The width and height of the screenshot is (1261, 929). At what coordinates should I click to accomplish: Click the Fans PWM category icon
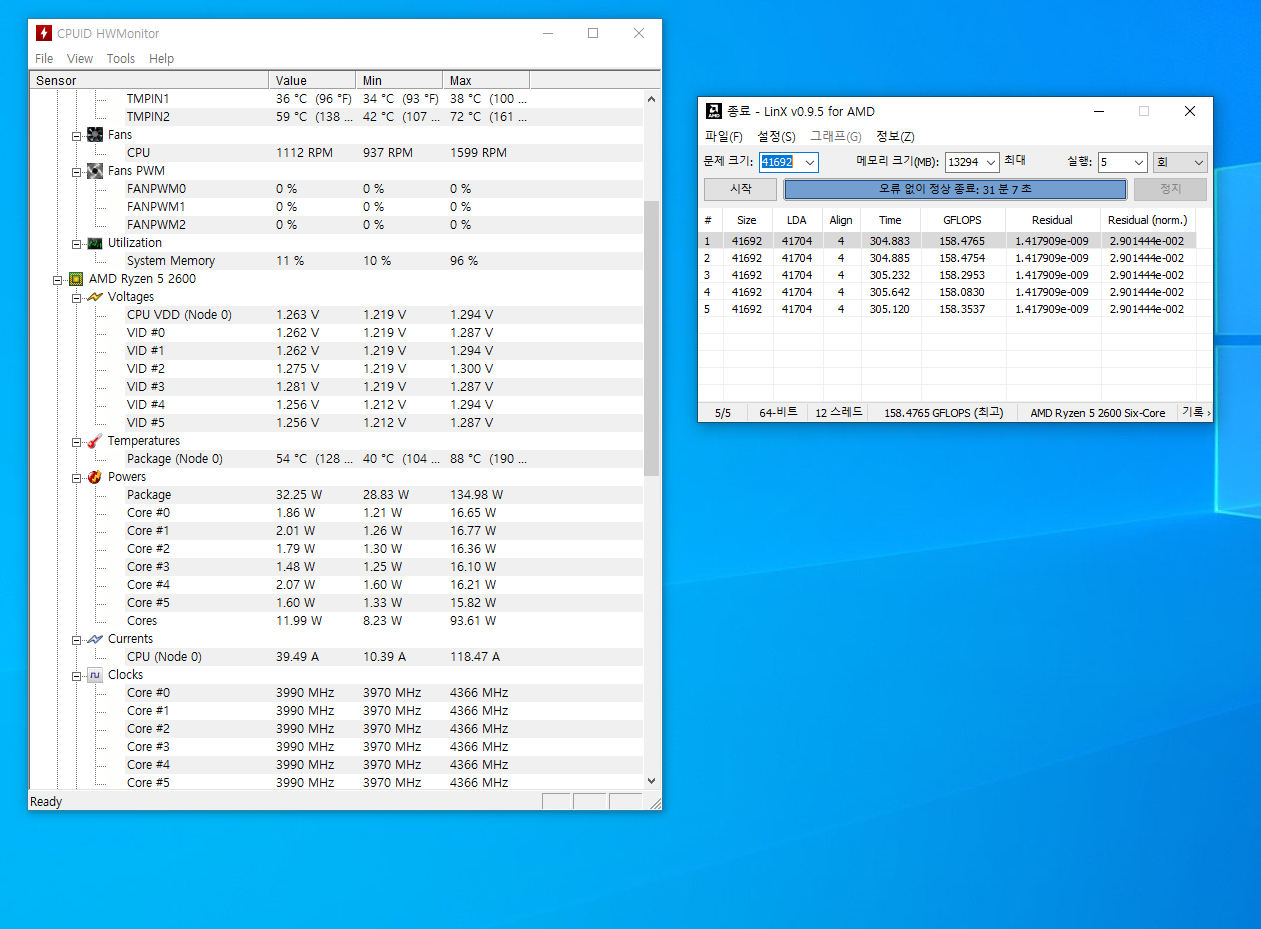95,171
